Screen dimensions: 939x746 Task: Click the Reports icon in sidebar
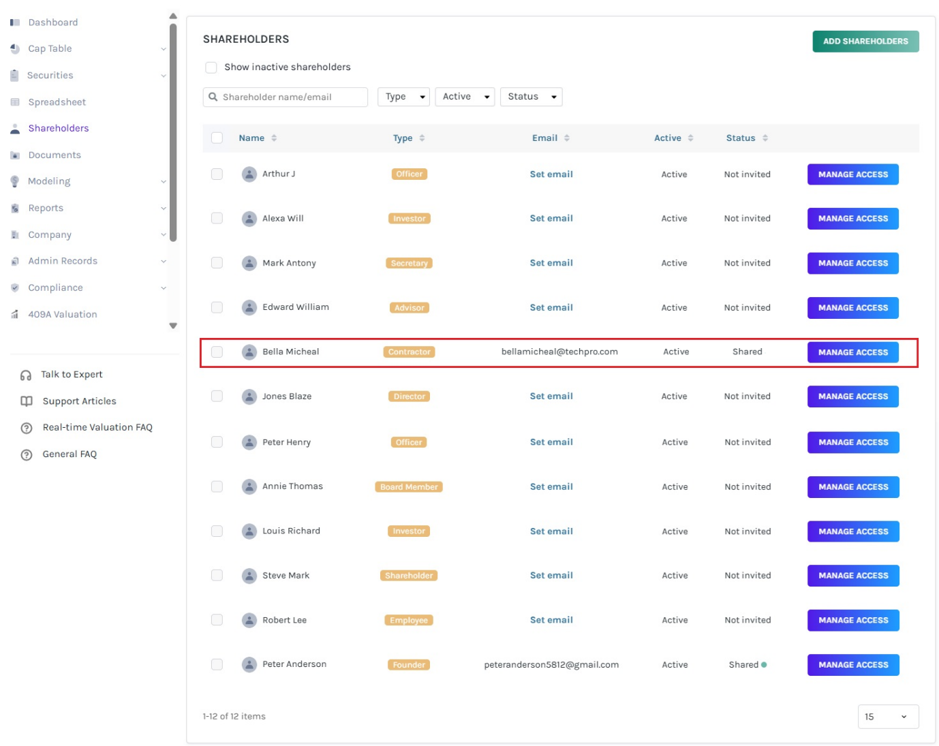click(x=15, y=208)
